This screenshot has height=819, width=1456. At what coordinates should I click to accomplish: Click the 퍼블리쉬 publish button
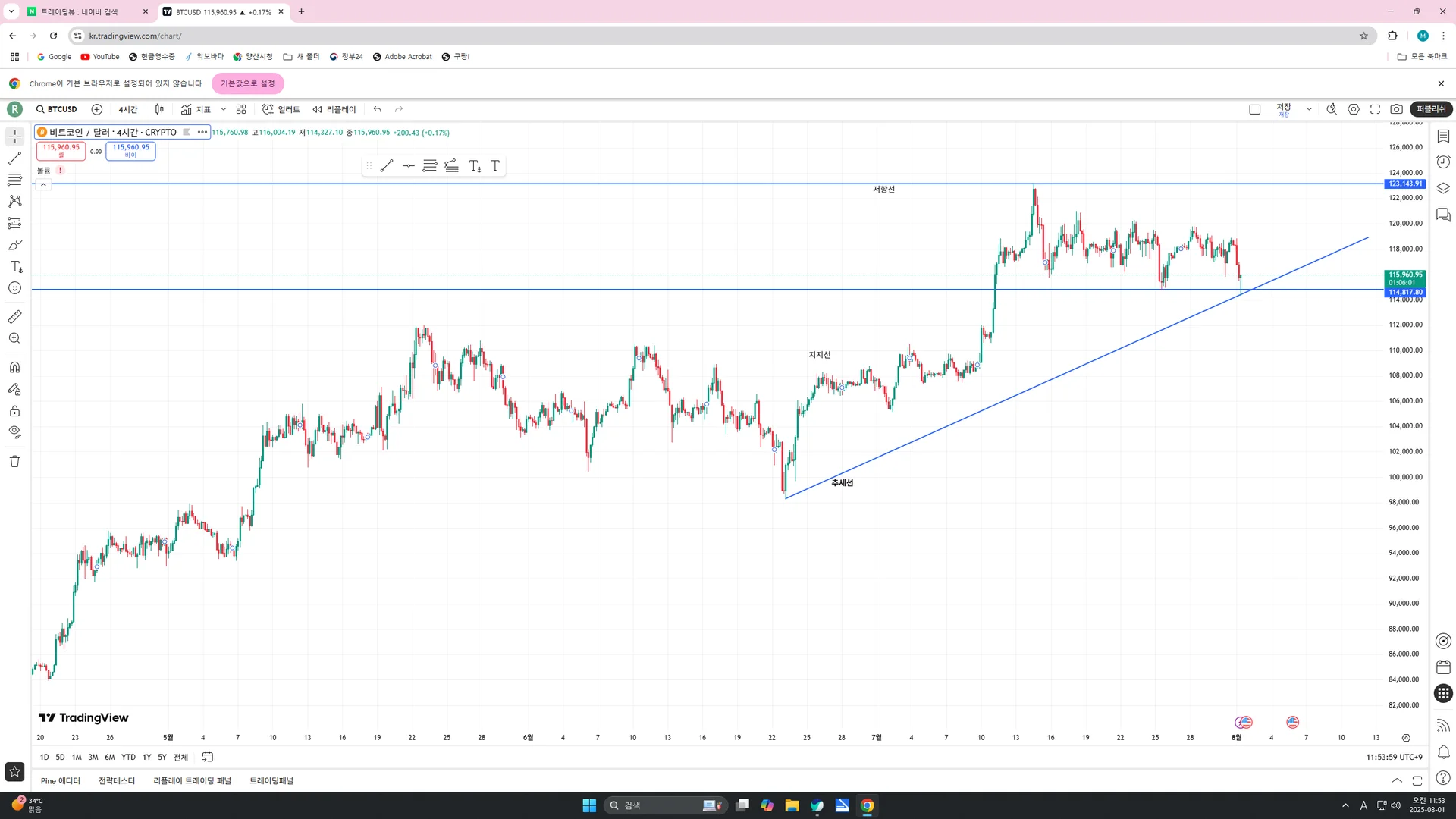(x=1431, y=109)
